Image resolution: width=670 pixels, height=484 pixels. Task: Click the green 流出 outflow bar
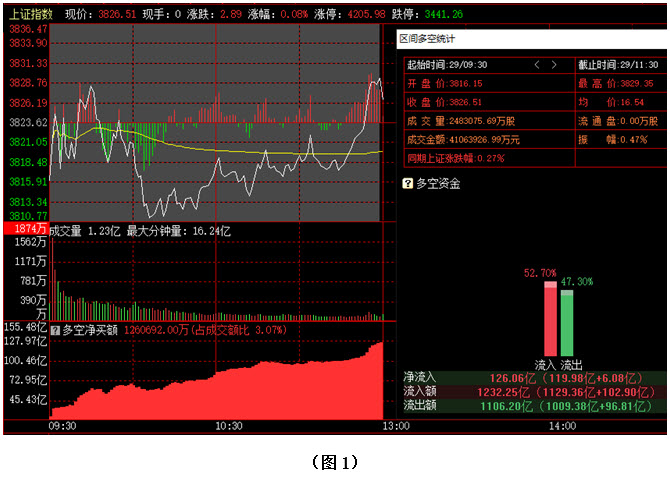pos(567,323)
